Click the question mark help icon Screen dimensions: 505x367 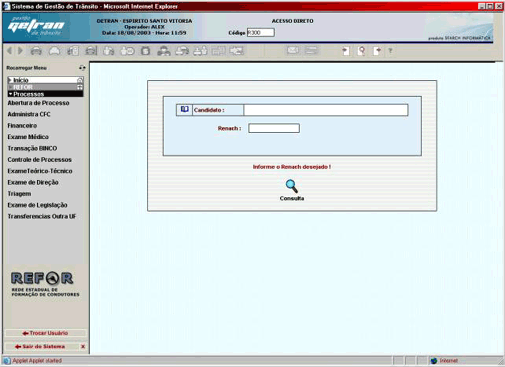click(x=390, y=51)
